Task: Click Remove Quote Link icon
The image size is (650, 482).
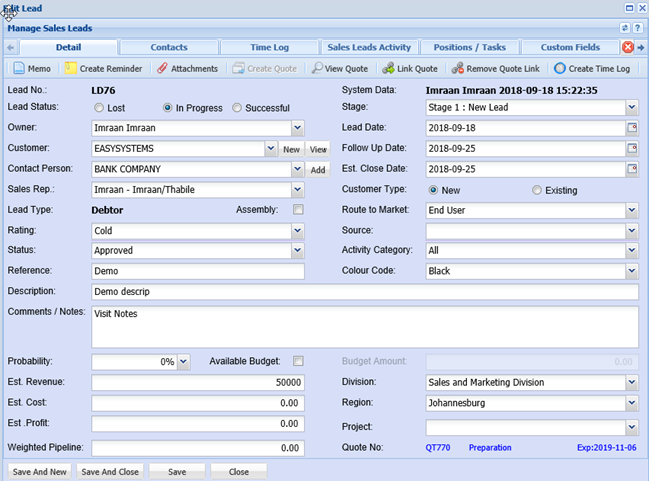Action: click(458, 69)
